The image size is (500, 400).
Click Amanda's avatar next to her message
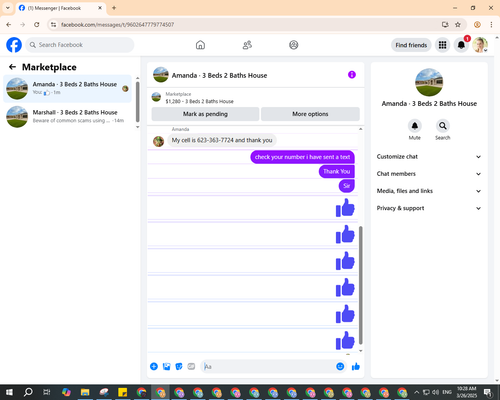tap(158, 141)
